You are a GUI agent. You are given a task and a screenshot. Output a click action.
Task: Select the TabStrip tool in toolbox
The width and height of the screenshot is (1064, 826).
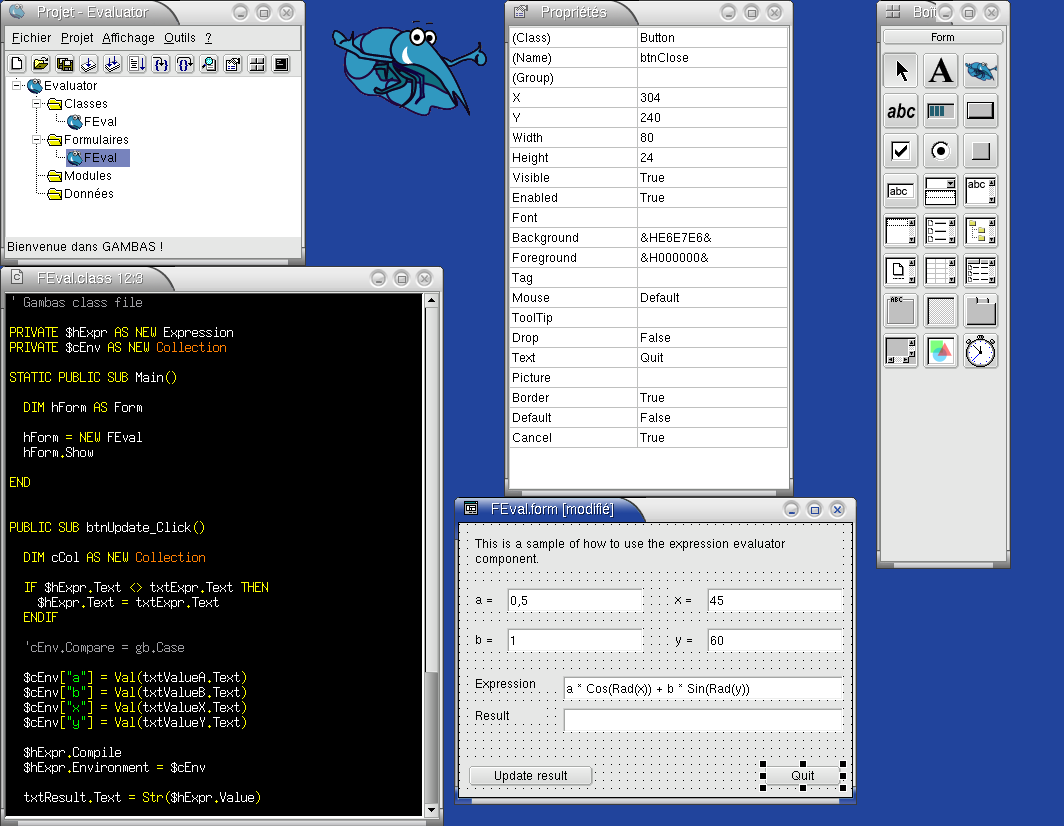pyautogui.click(x=981, y=311)
